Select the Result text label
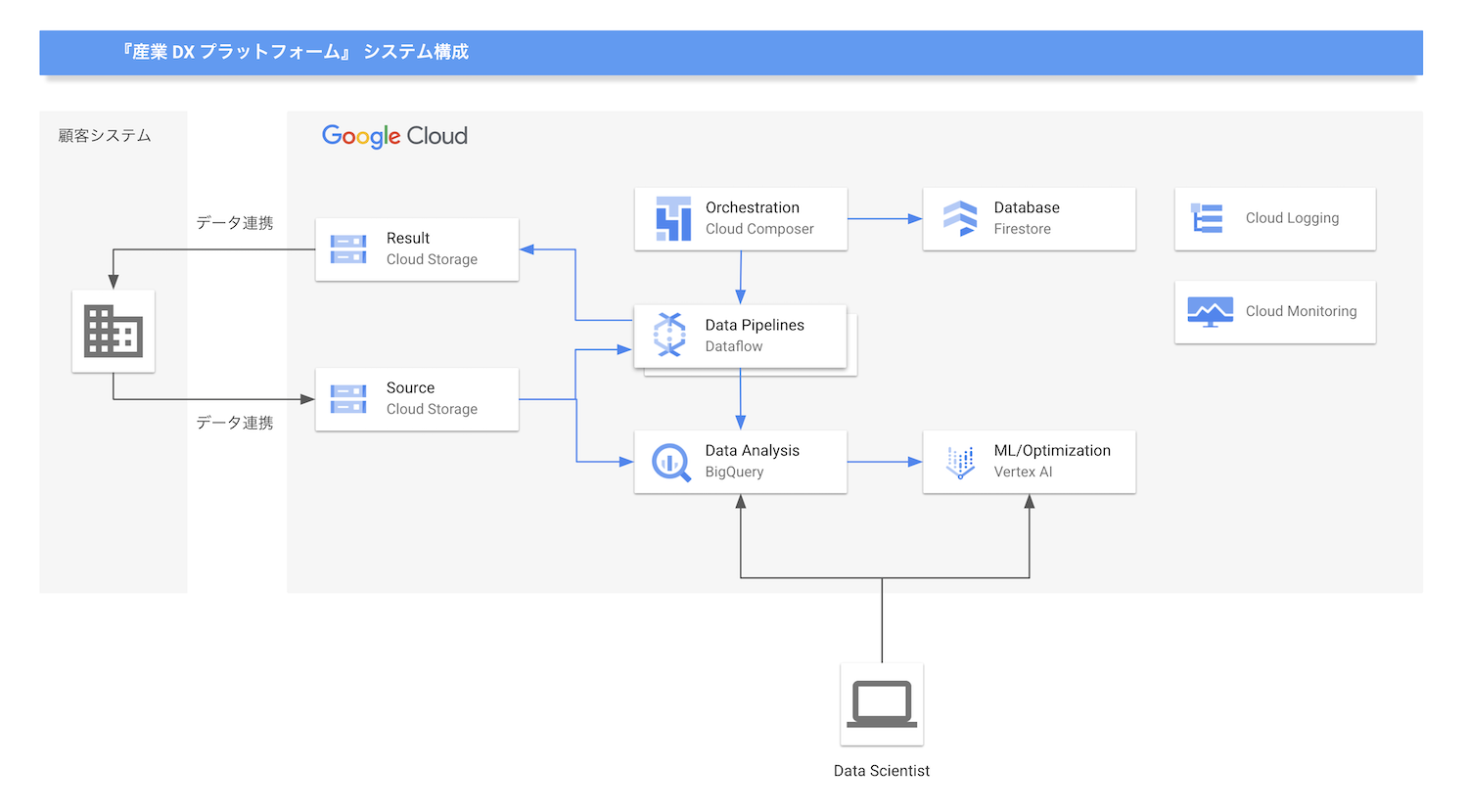The width and height of the screenshot is (1468, 812). [408, 238]
